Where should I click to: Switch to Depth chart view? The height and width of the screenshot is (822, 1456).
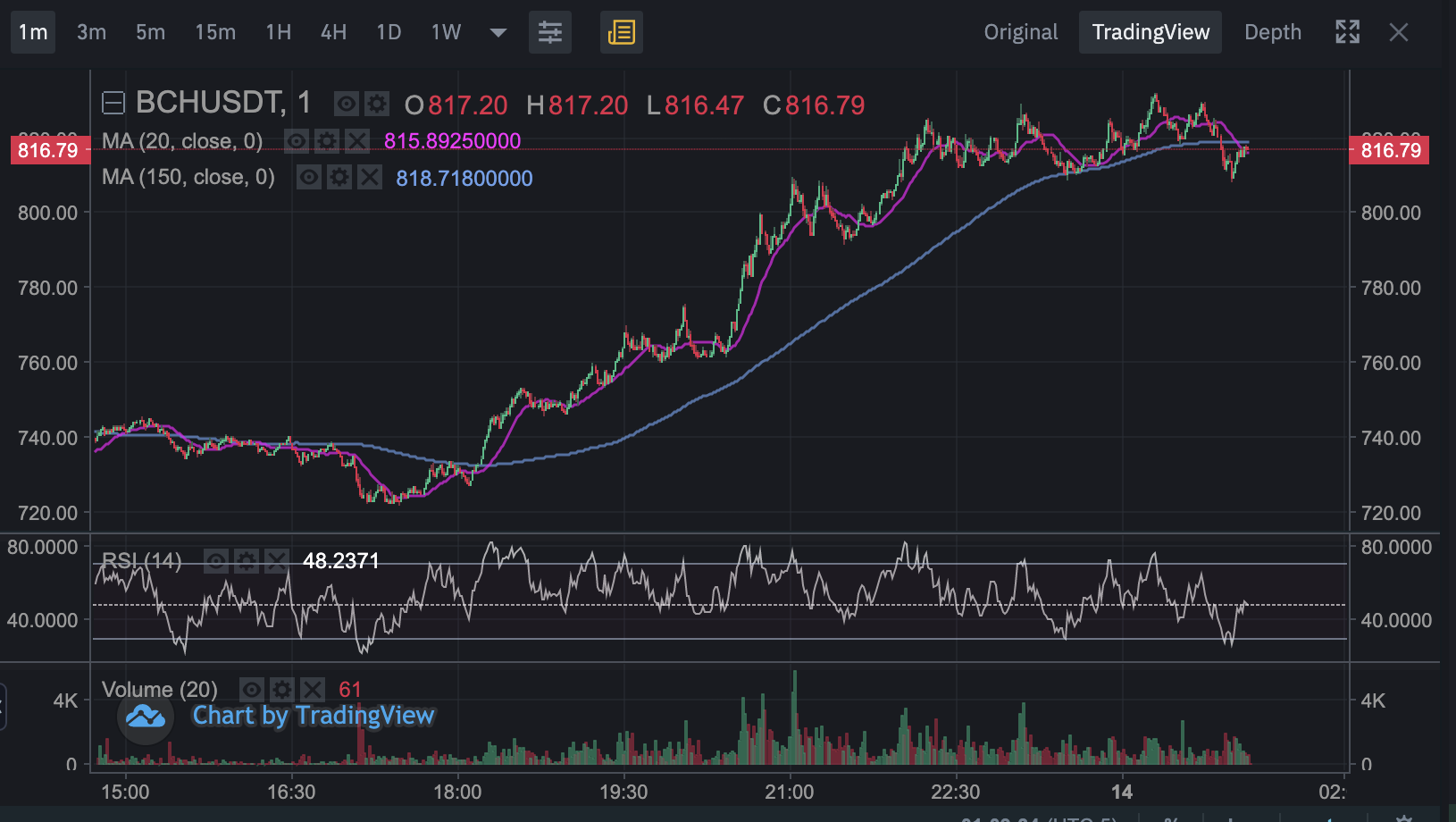click(1273, 32)
